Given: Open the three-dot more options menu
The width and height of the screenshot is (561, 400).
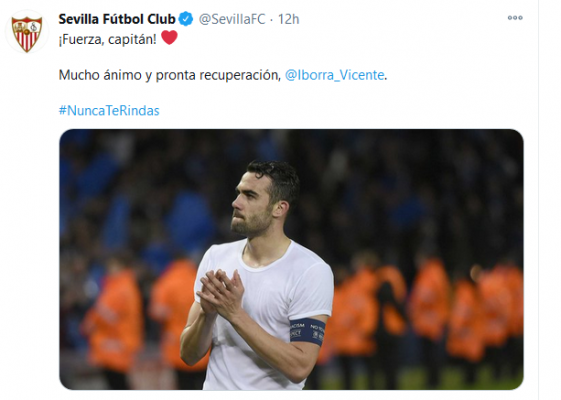Looking at the screenshot, I should click(515, 18).
